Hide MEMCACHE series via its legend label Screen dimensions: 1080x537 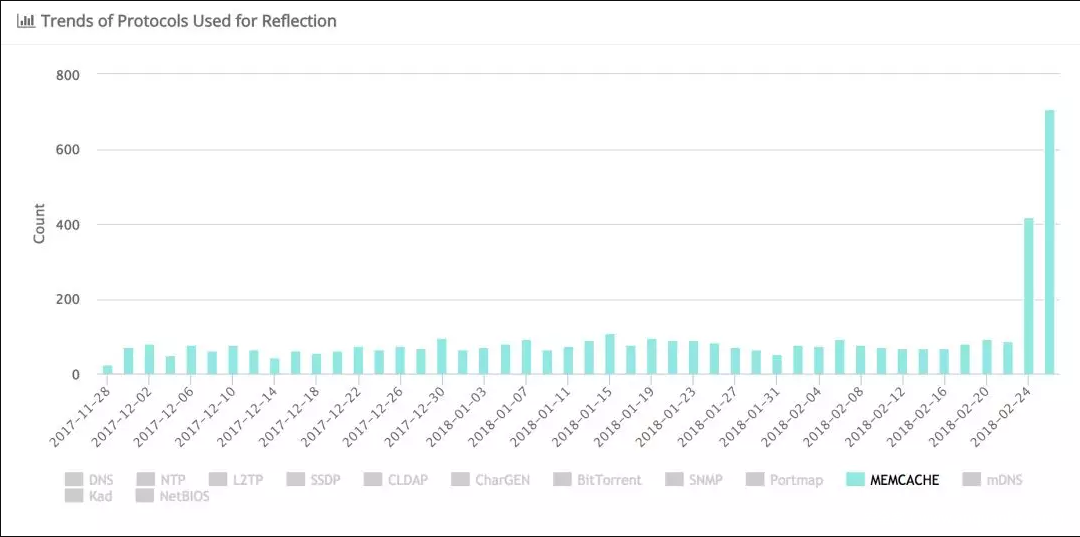pos(904,480)
